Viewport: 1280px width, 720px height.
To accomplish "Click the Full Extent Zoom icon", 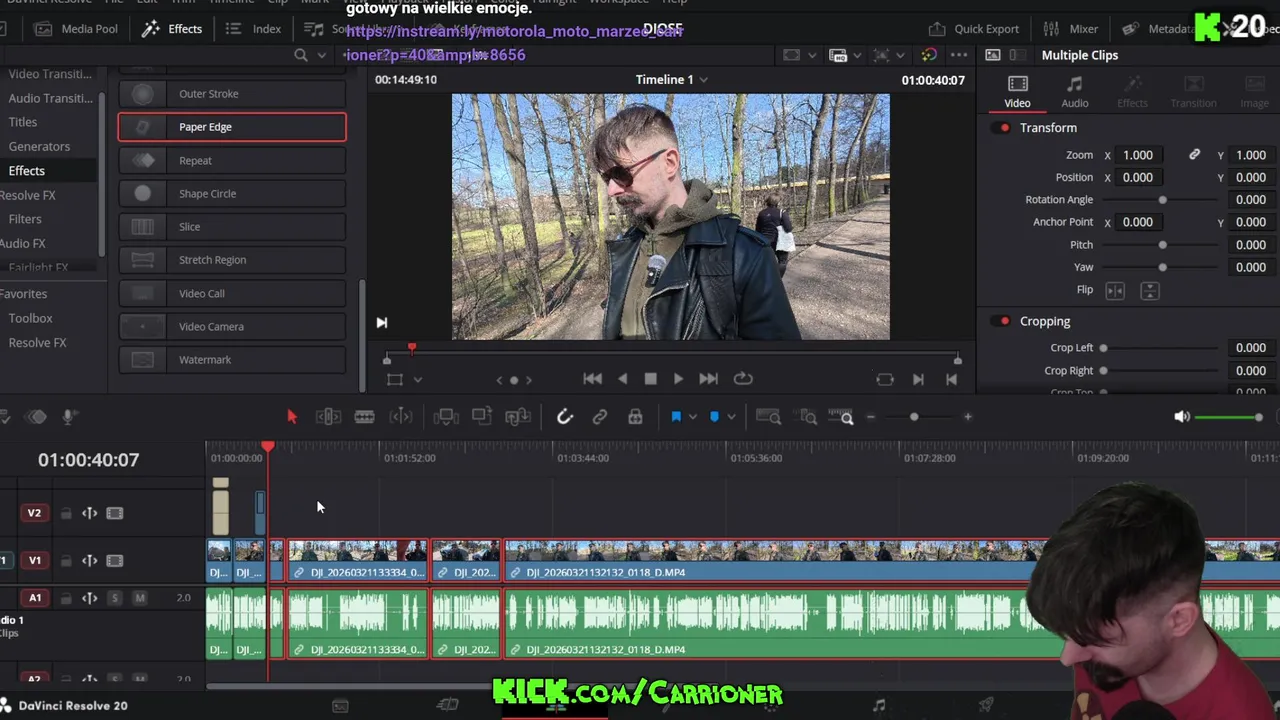I will [768, 417].
